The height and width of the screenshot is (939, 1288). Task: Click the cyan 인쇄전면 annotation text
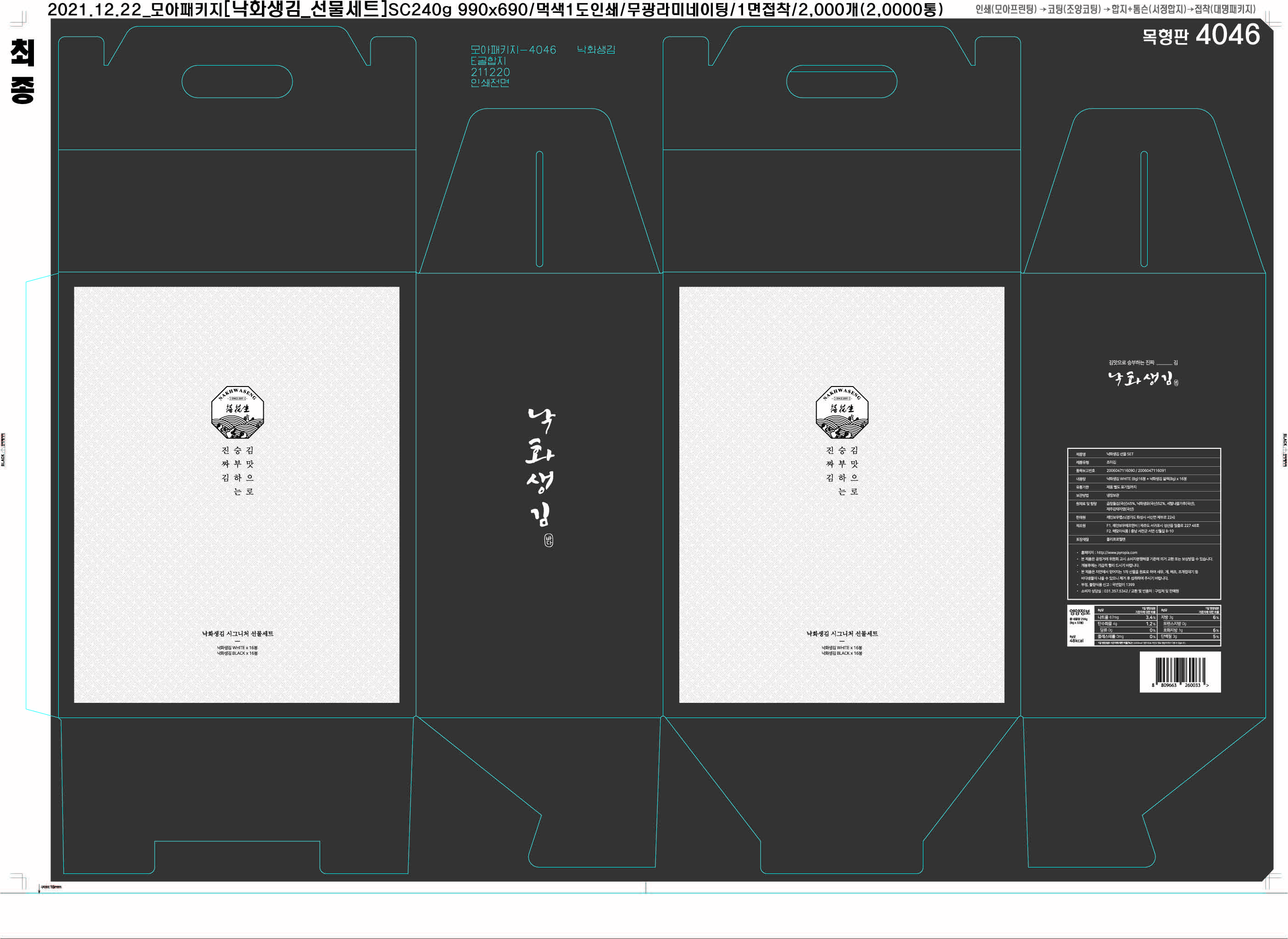click(489, 83)
